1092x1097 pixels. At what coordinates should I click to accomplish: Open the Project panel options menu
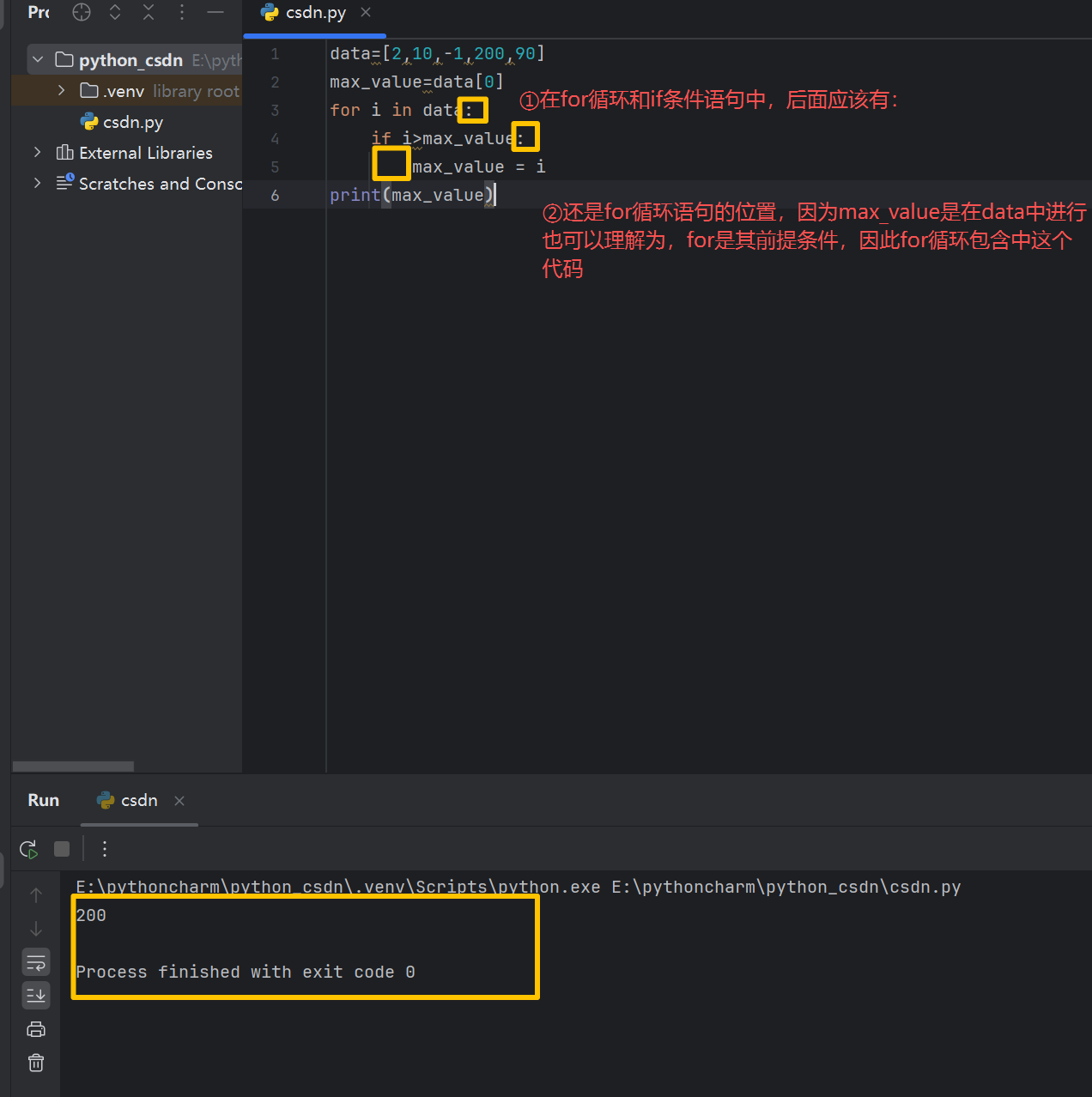click(x=182, y=12)
